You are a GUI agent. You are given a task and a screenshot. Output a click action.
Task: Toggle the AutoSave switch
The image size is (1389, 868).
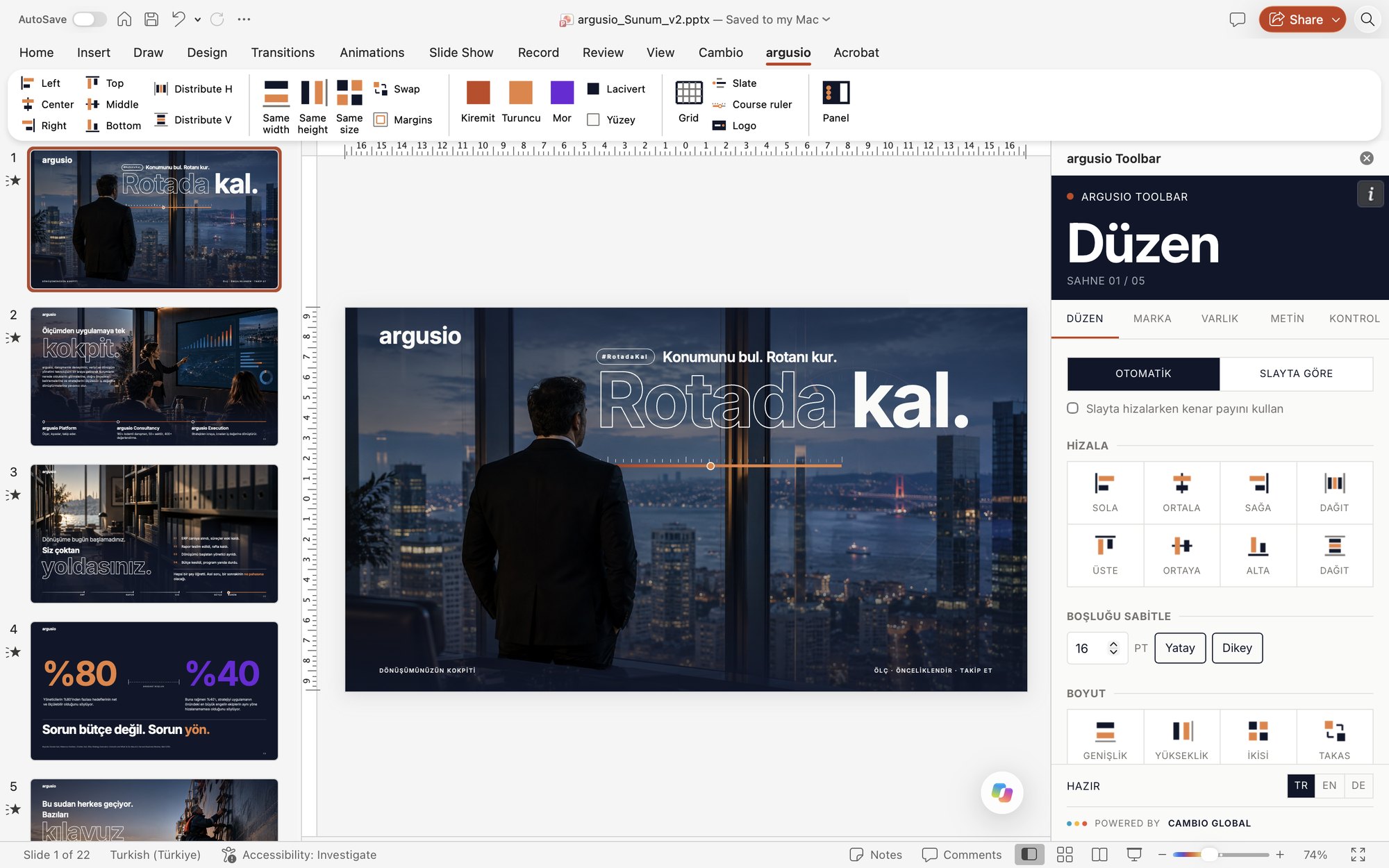[x=90, y=19]
